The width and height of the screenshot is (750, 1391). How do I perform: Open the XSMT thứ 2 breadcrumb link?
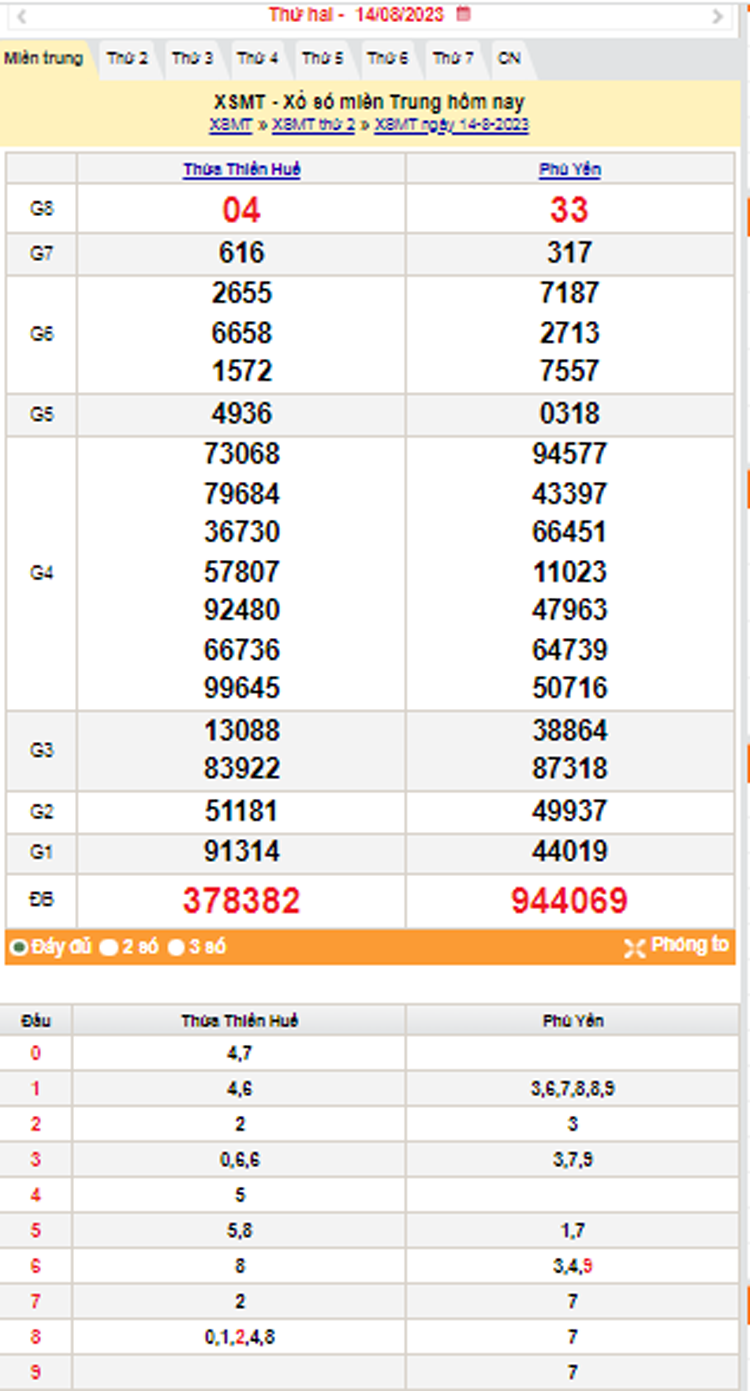pyautogui.click(x=313, y=125)
